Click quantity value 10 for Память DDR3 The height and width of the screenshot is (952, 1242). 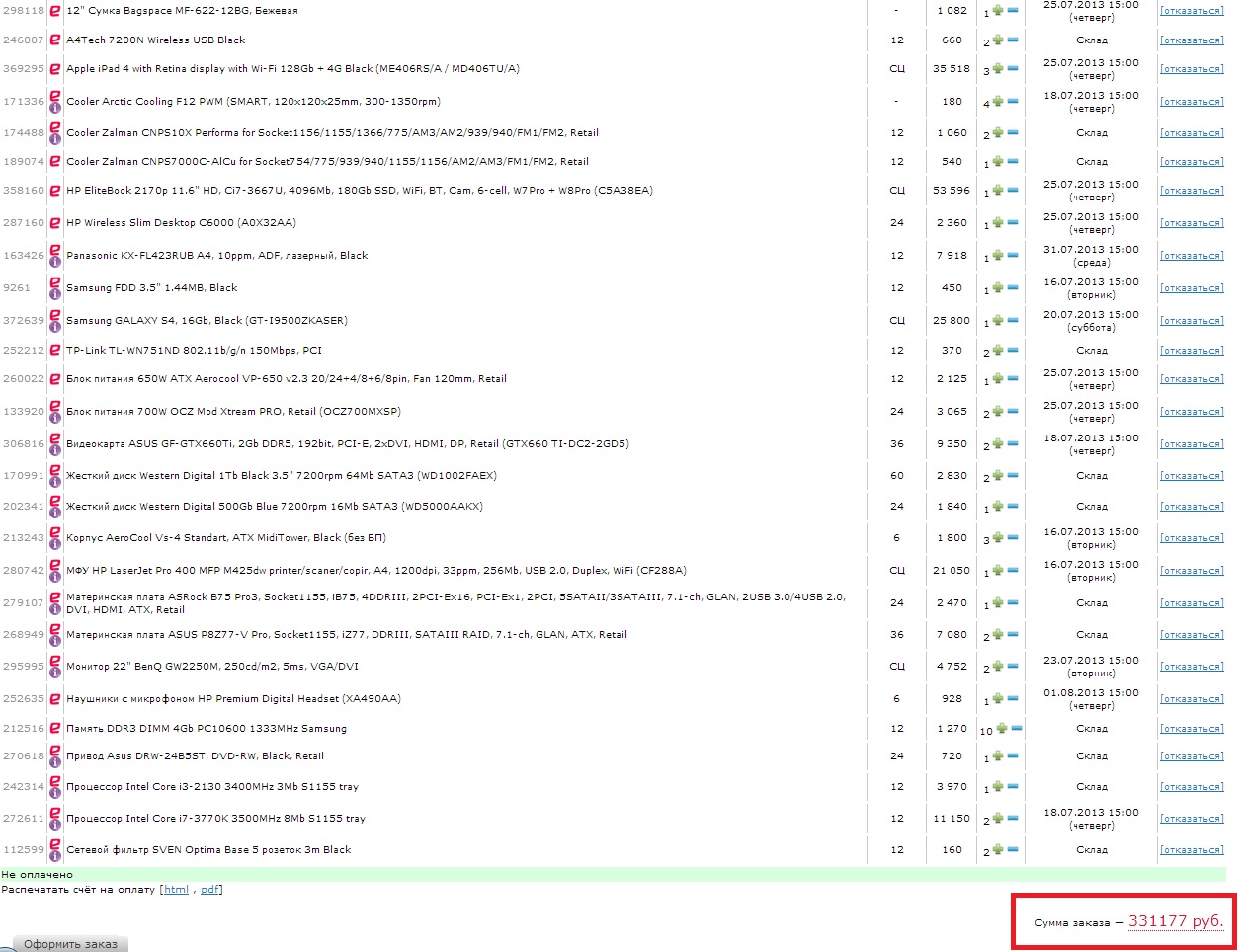(x=986, y=732)
